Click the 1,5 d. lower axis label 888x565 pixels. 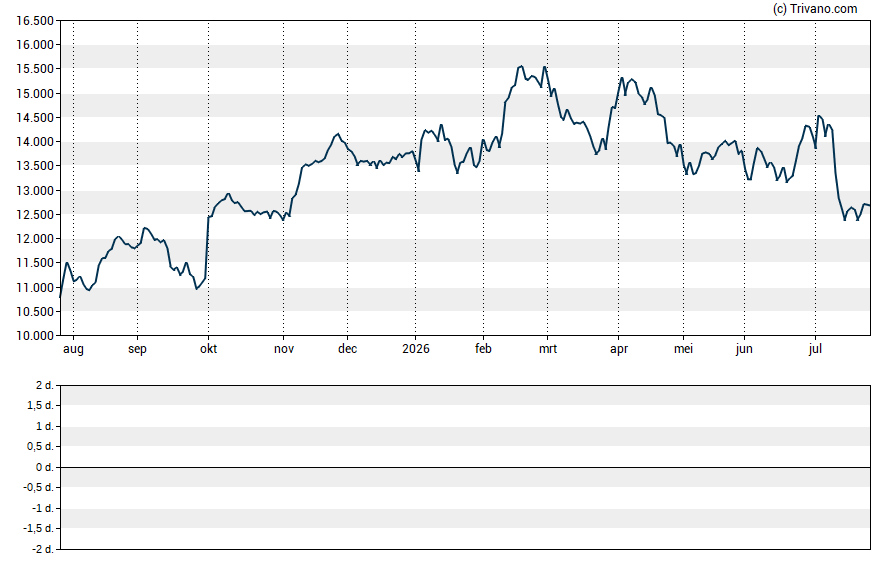tap(40, 405)
